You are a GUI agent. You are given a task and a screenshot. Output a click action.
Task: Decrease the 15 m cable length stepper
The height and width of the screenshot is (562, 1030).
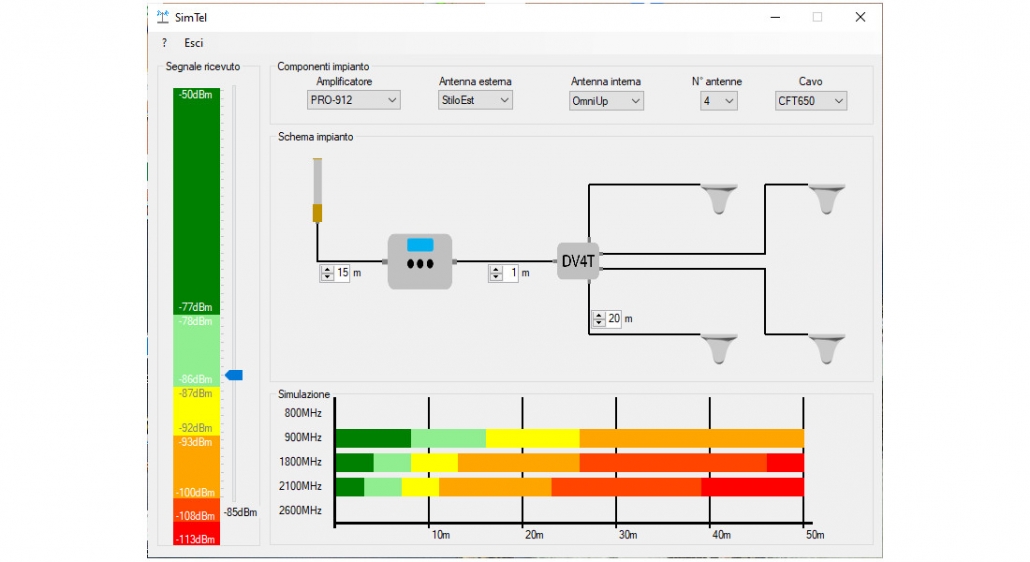327,277
